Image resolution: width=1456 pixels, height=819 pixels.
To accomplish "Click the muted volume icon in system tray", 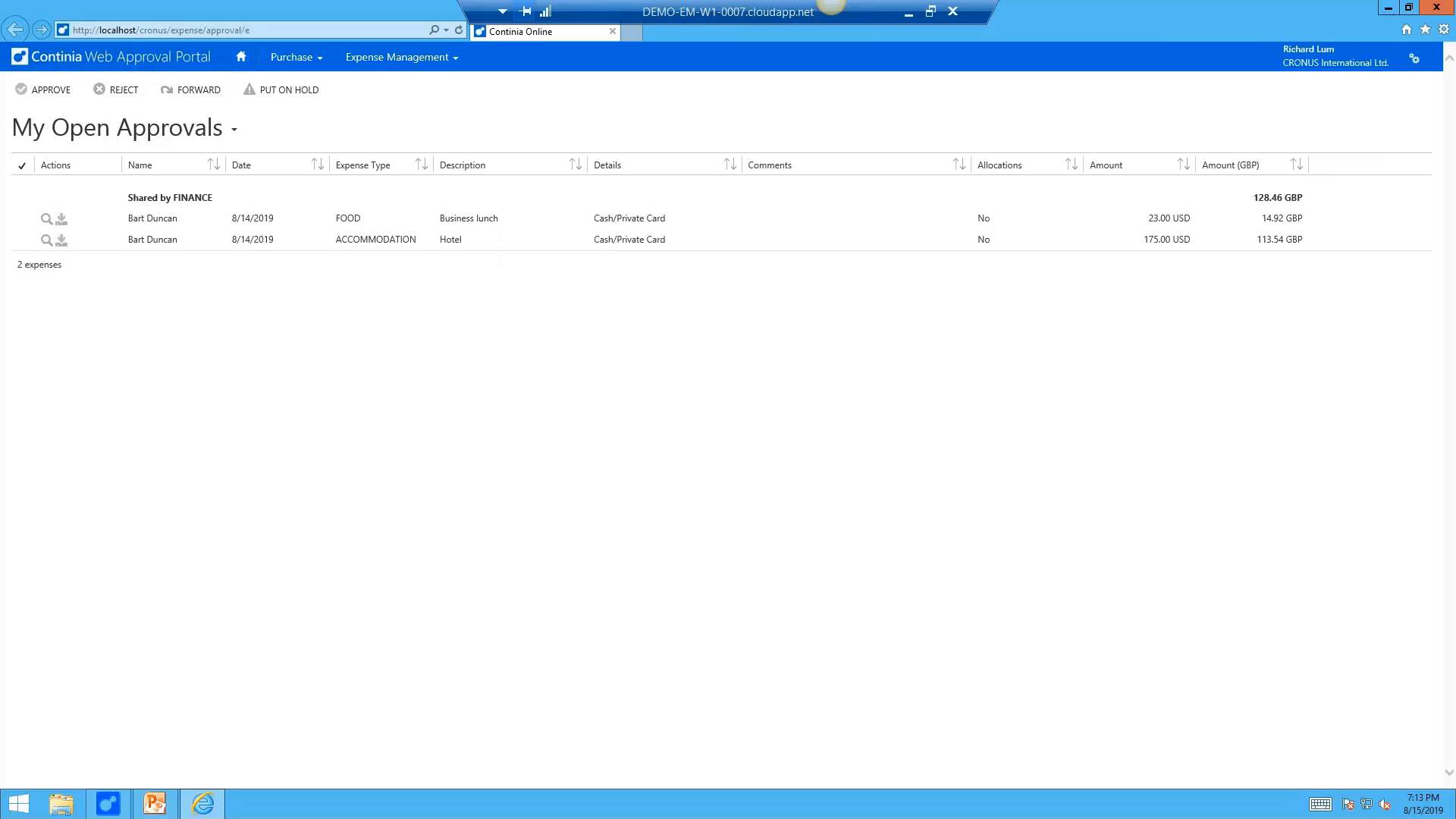I will coord(1386,805).
